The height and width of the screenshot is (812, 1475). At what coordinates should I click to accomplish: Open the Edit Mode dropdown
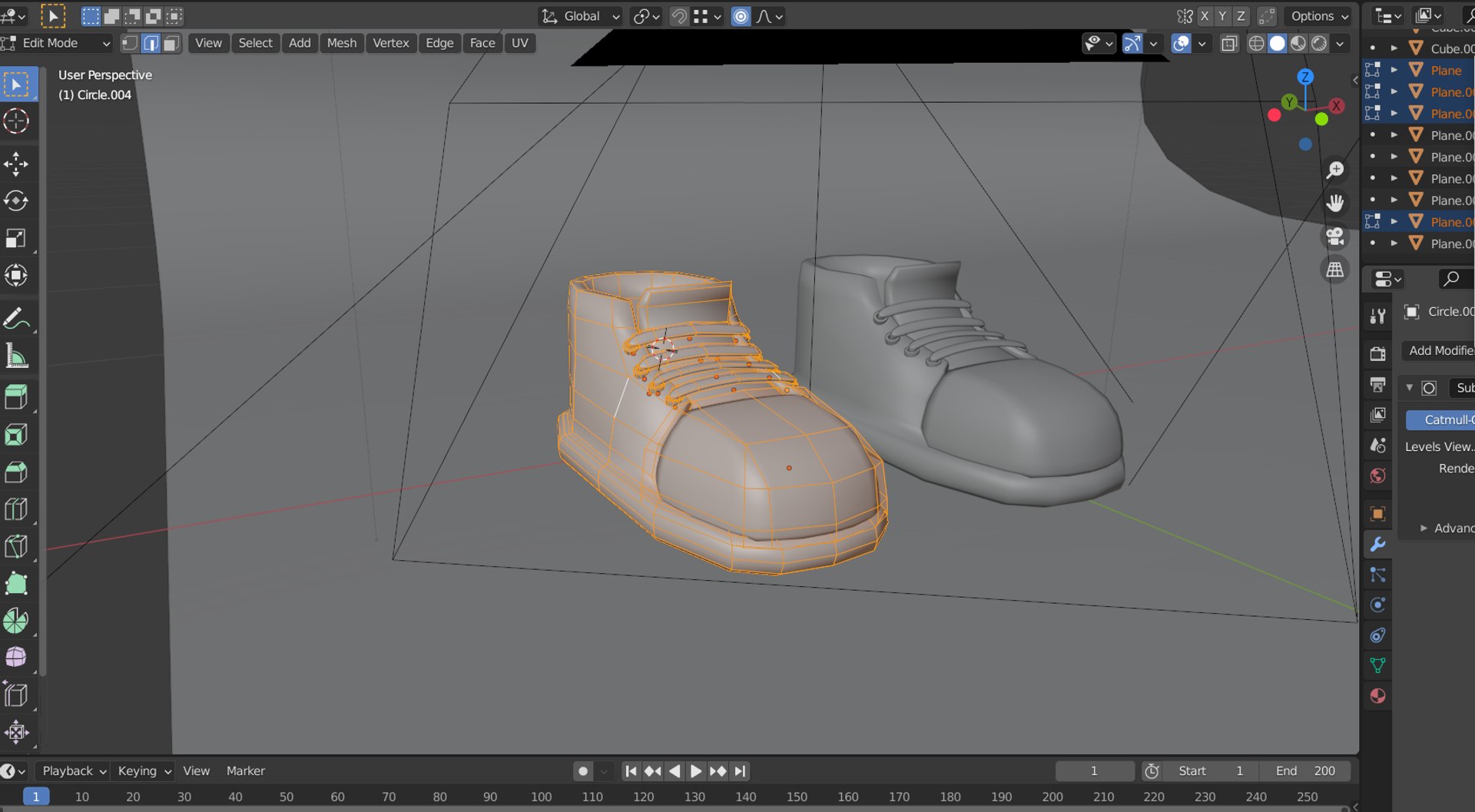coord(57,43)
